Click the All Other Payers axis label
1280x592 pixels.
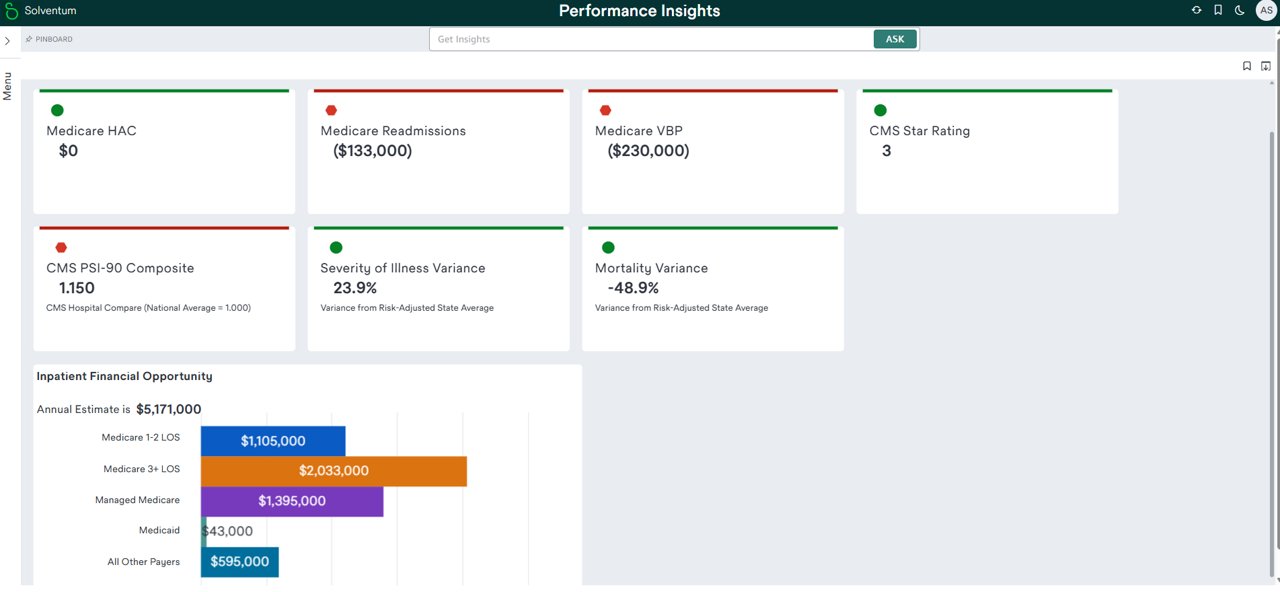point(144,562)
